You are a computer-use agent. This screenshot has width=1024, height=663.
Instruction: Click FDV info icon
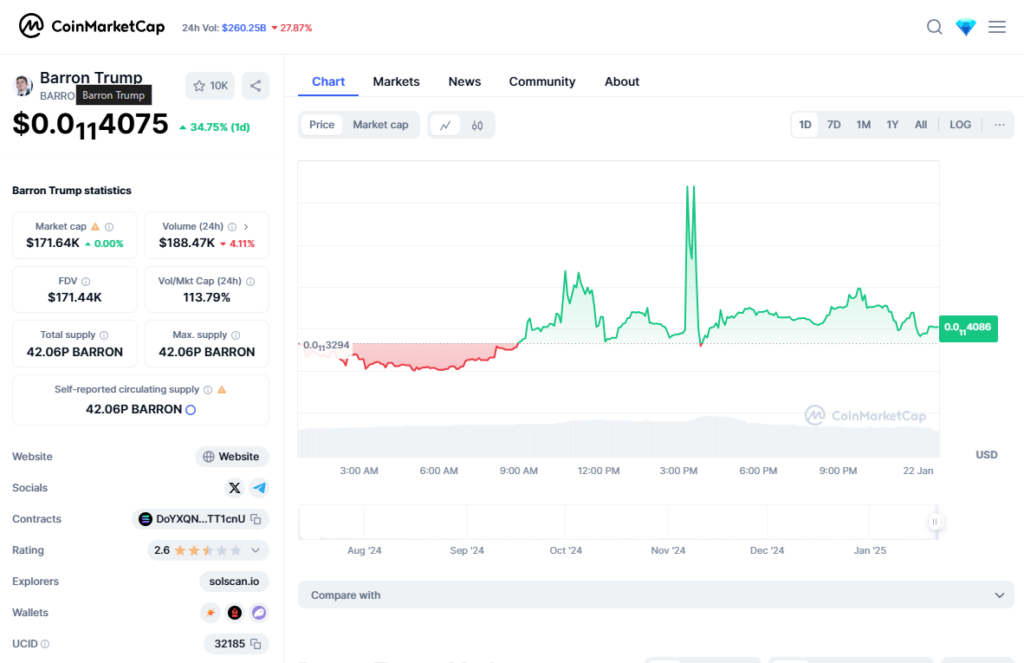pyautogui.click(x=86, y=282)
